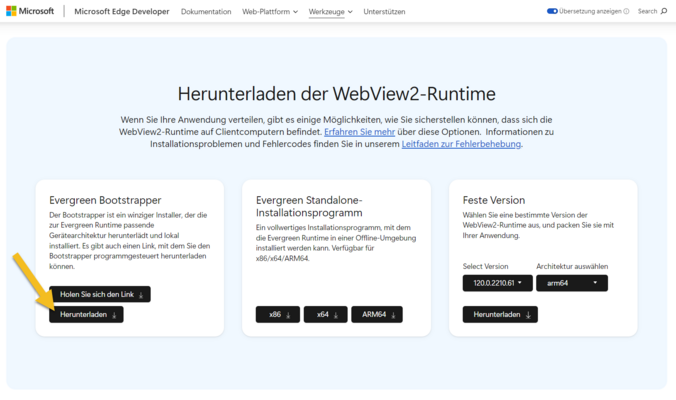Screen dimensions: 676x400
Task: Click the Search magnifier icon
Action: click(x=664, y=11)
